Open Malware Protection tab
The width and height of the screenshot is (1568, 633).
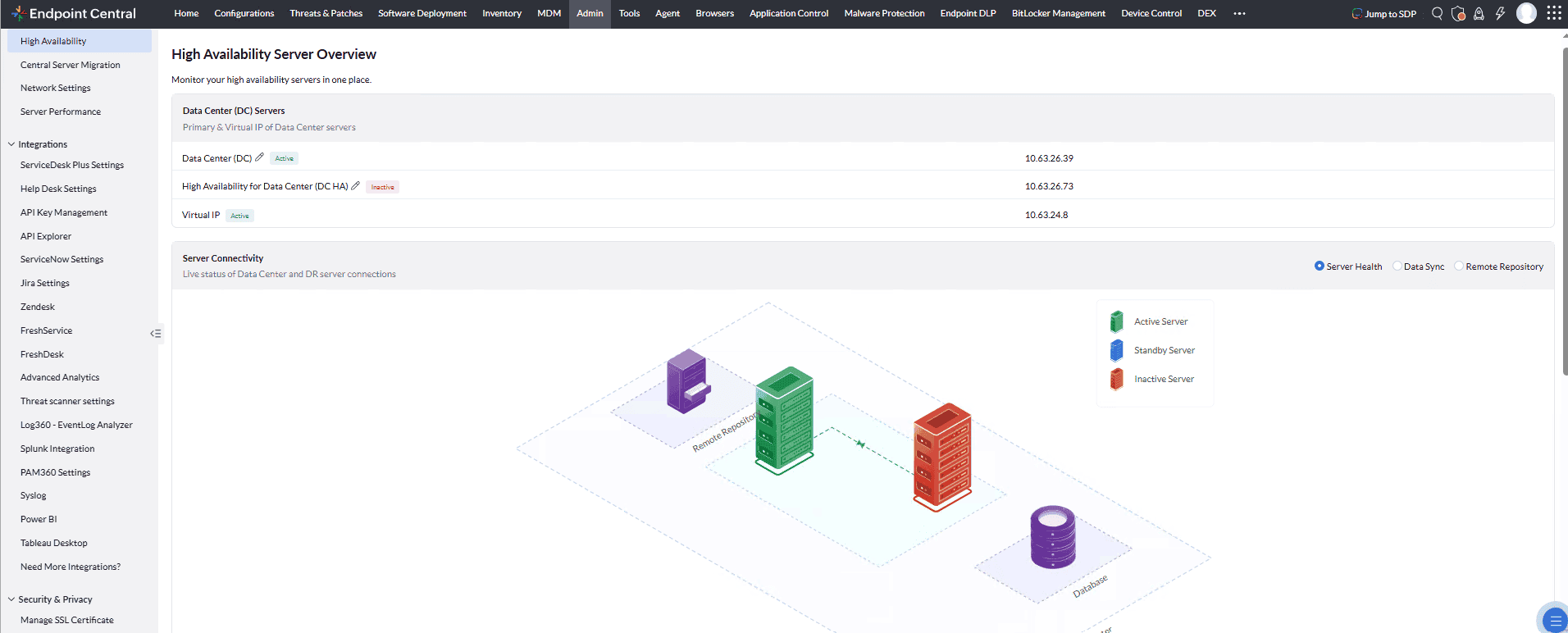pos(884,13)
